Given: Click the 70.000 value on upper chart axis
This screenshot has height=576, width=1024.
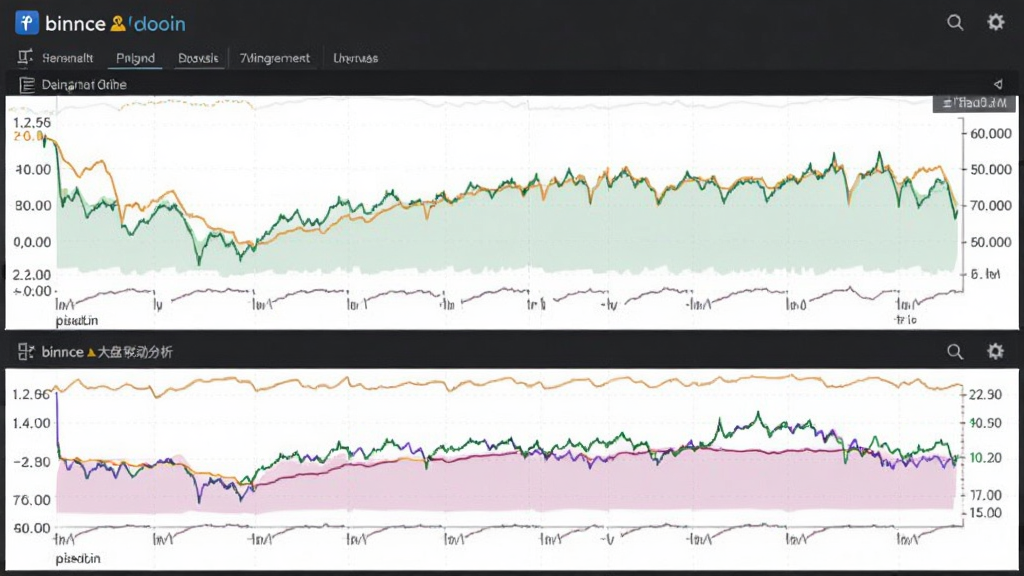Looking at the screenshot, I should pyautogui.click(x=991, y=206).
